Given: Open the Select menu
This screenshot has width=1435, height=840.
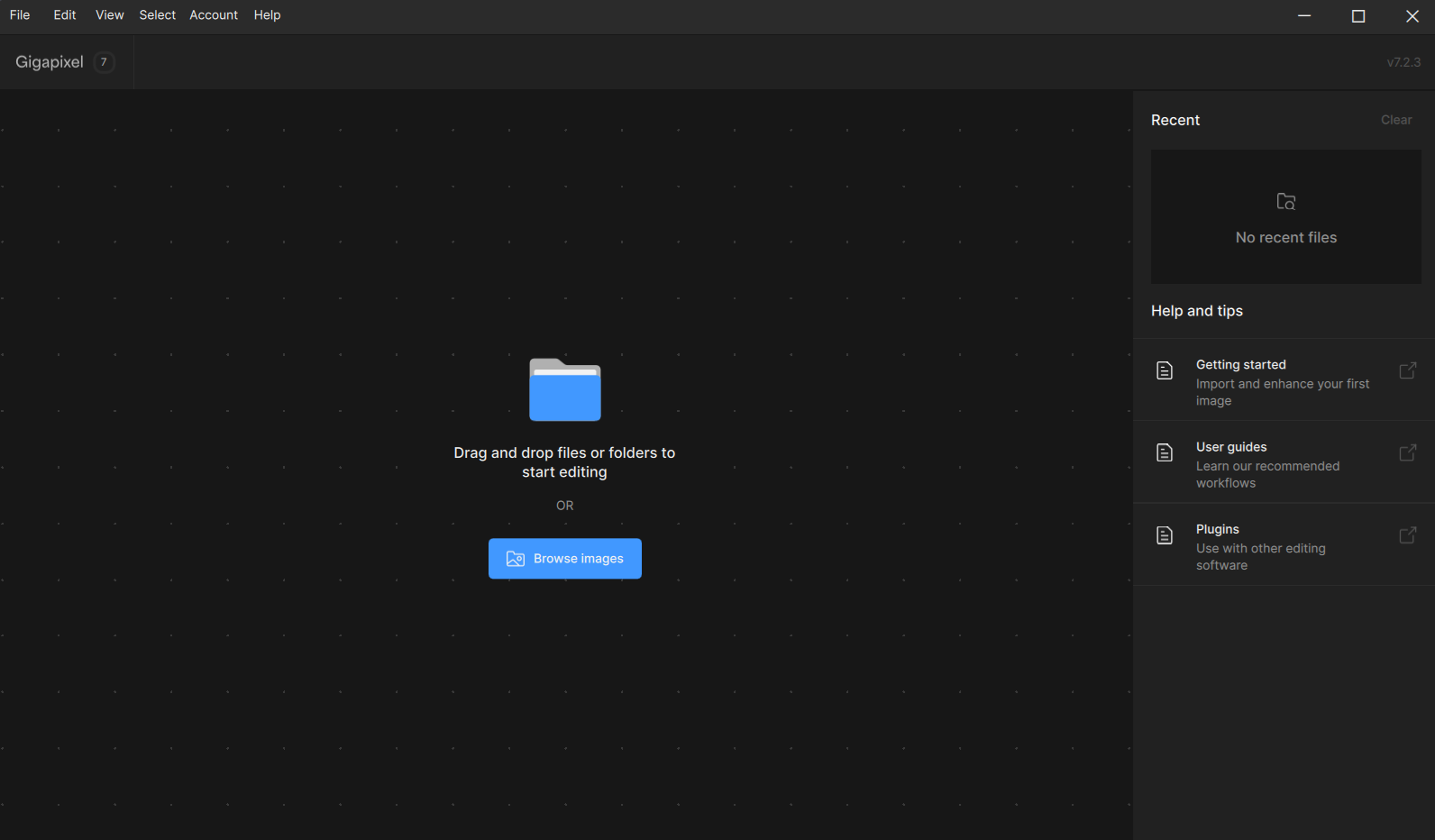Looking at the screenshot, I should pyautogui.click(x=157, y=15).
